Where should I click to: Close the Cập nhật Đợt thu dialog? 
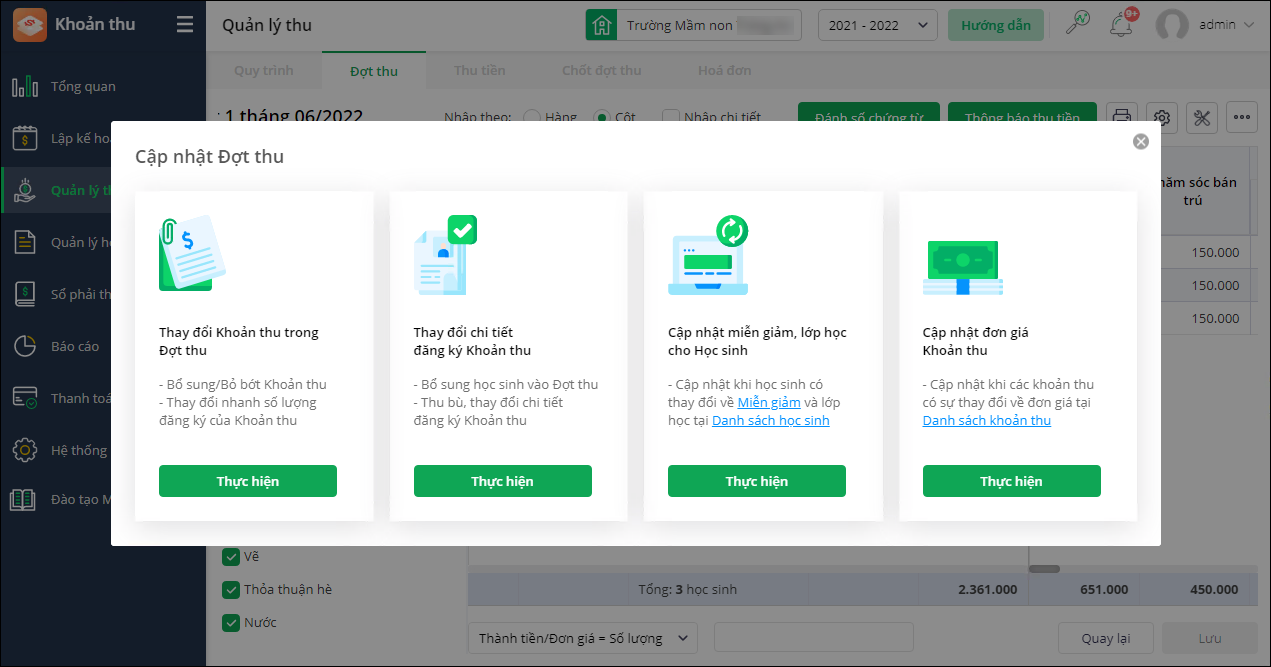click(1141, 142)
